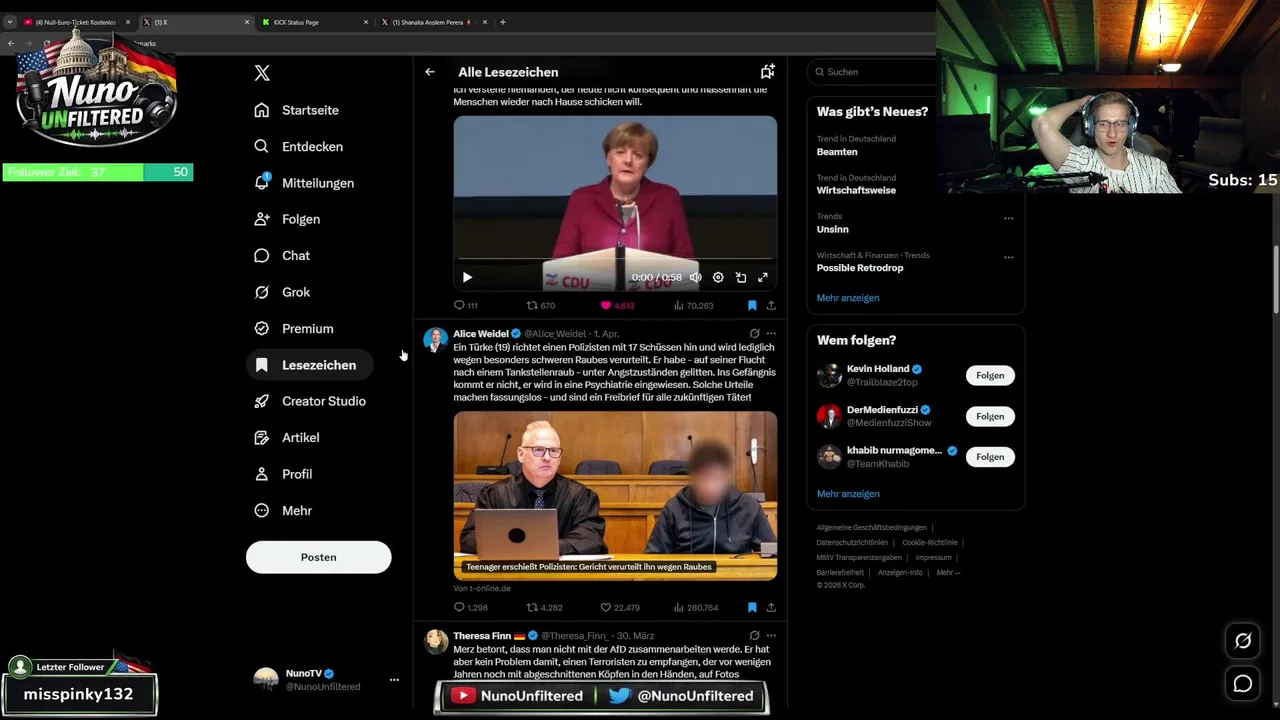Remove bookmark from Alice Weidel post
The width and height of the screenshot is (1280, 720).
click(752, 607)
